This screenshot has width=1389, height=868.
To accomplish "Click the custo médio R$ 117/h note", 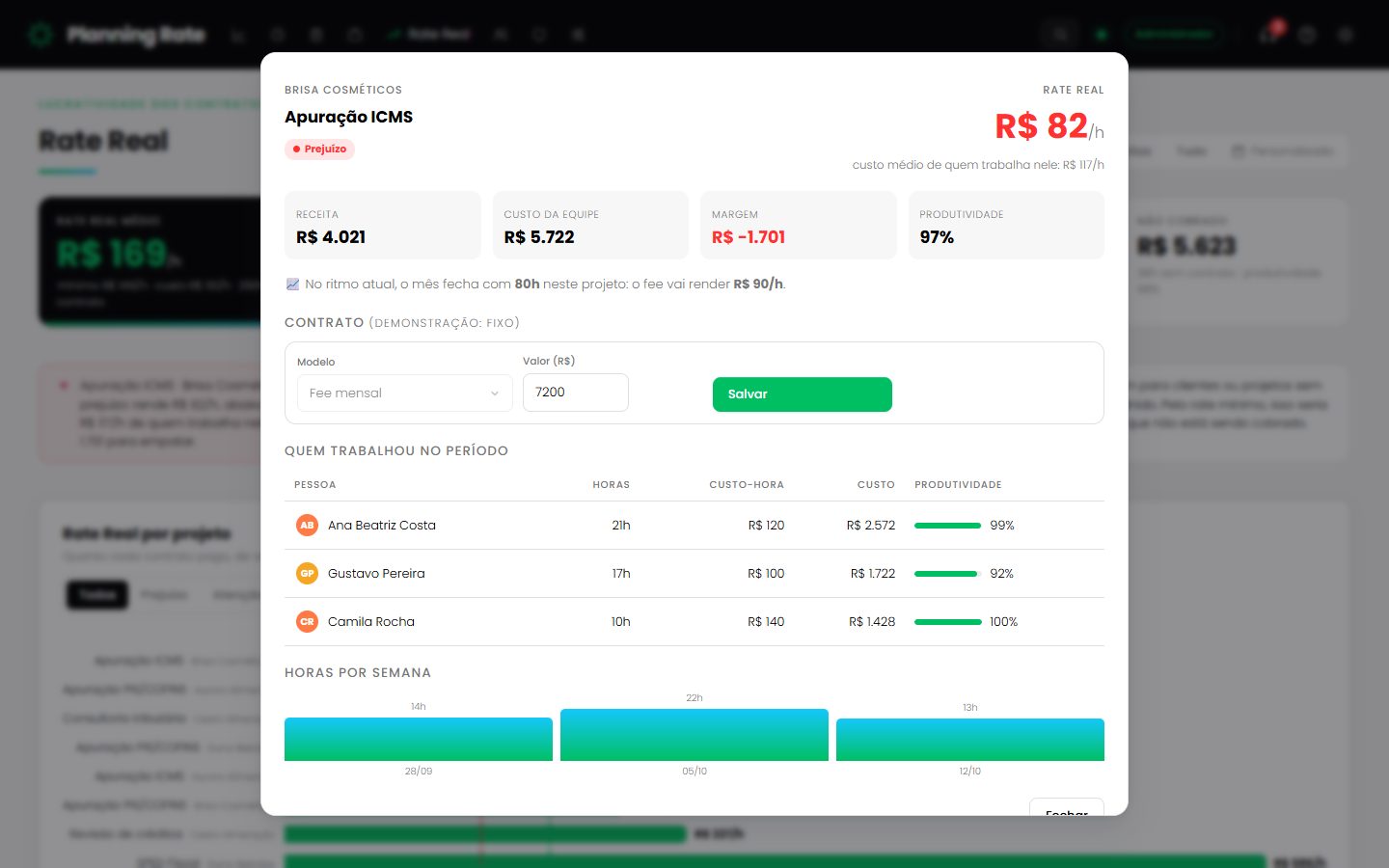I will point(978,165).
